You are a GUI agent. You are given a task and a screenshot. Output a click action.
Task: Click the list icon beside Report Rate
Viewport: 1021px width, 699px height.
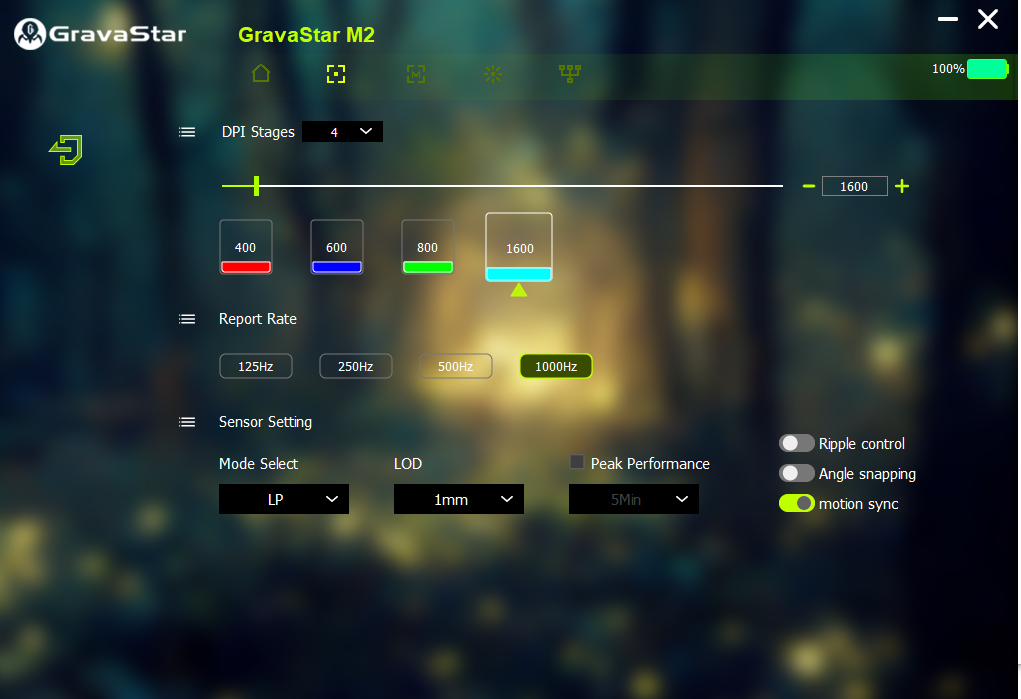pyautogui.click(x=187, y=319)
